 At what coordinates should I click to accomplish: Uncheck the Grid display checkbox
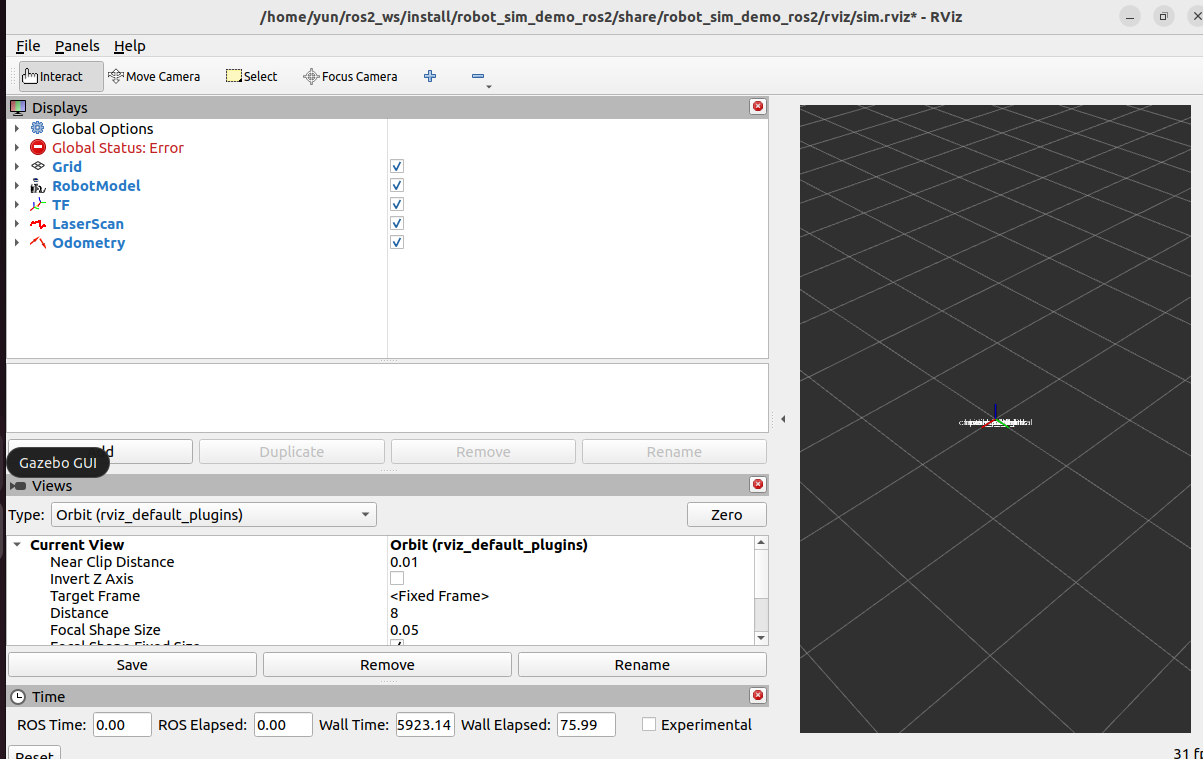(x=397, y=166)
